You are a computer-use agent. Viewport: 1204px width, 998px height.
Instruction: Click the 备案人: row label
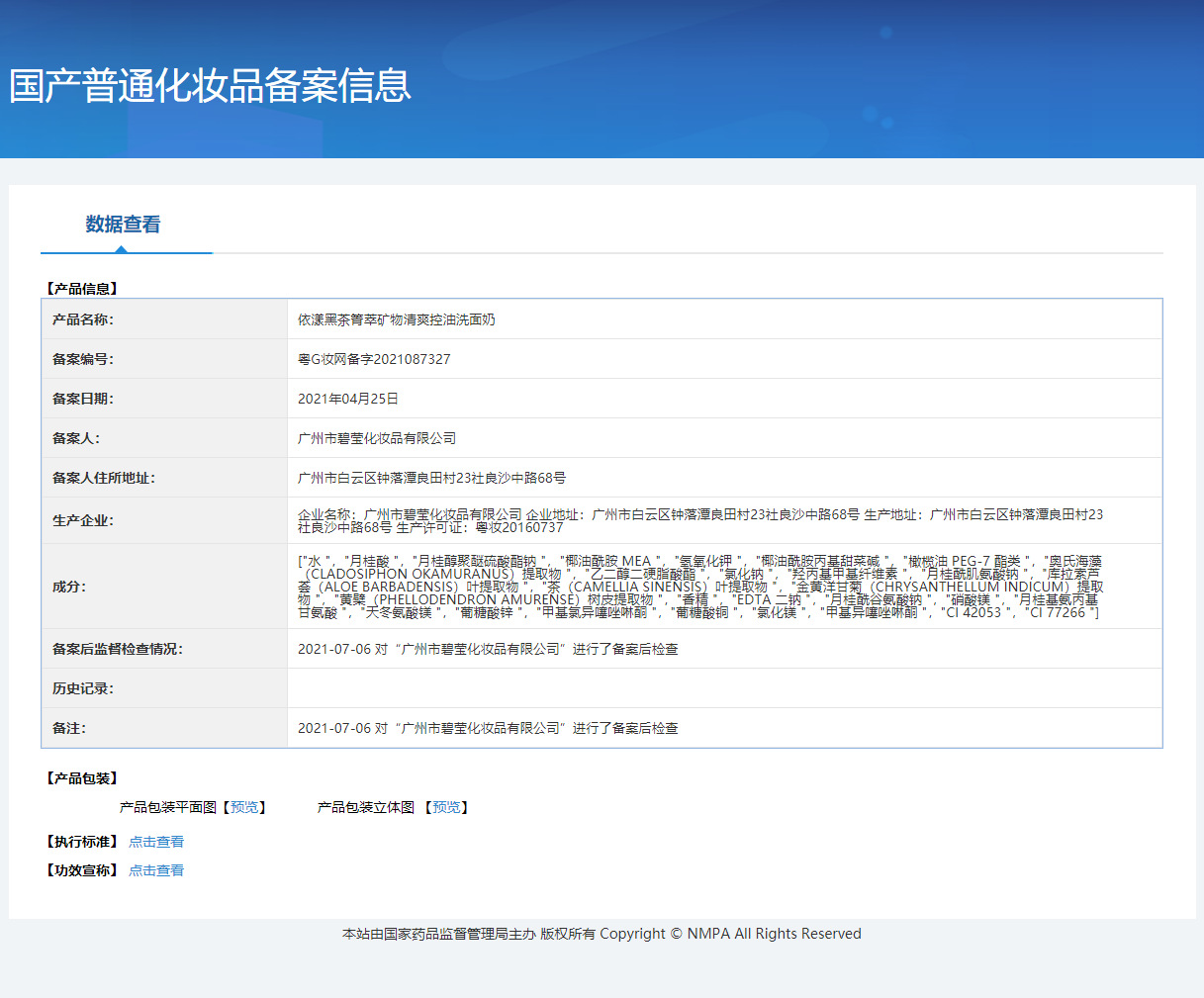tap(76, 438)
